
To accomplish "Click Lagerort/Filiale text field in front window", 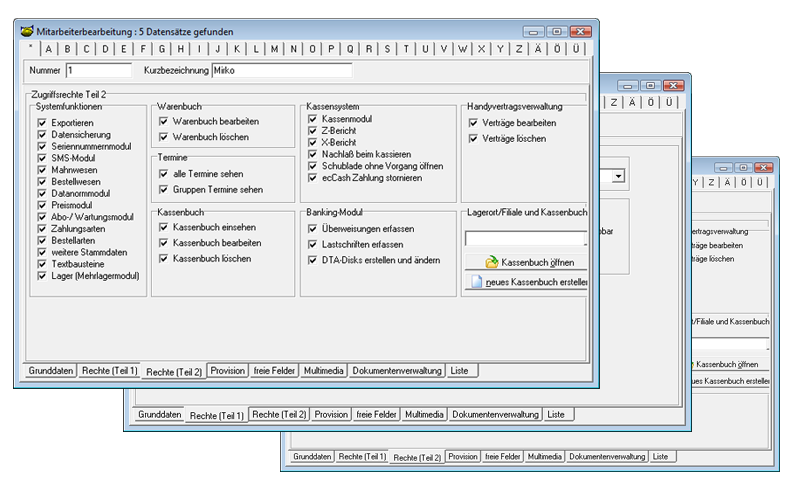I will [526, 238].
